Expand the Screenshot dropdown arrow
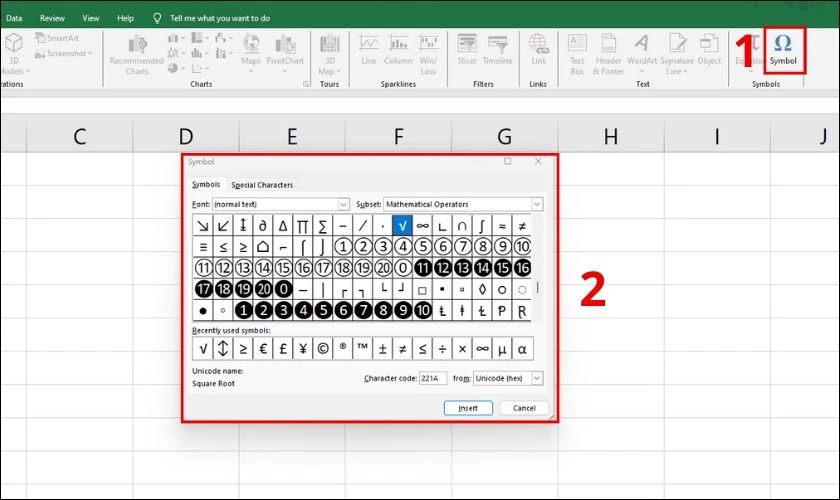 [x=90, y=54]
